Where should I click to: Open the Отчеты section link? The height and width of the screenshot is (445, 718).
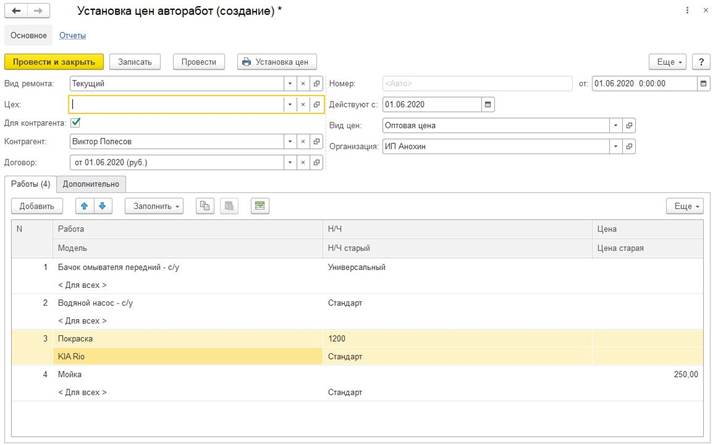pyautogui.click(x=73, y=35)
